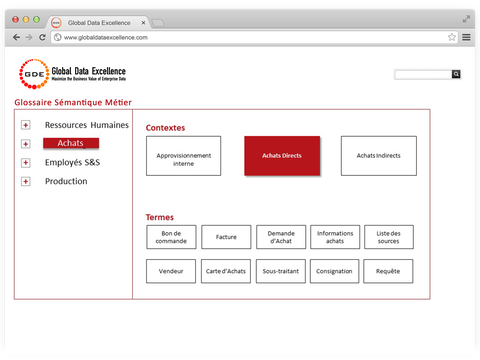Open the Demande d'Achat term
480x360 pixels.
(281, 237)
